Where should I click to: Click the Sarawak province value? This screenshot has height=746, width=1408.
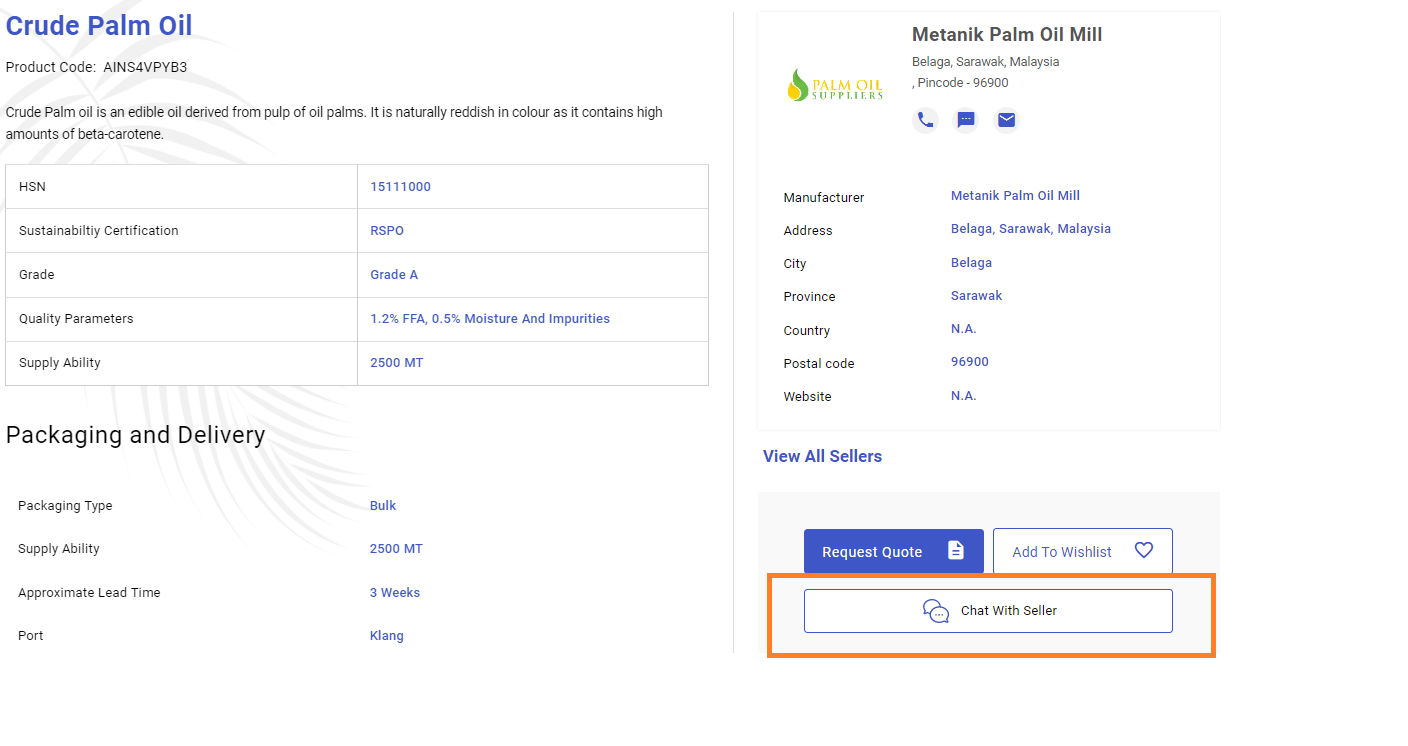(x=976, y=296)
